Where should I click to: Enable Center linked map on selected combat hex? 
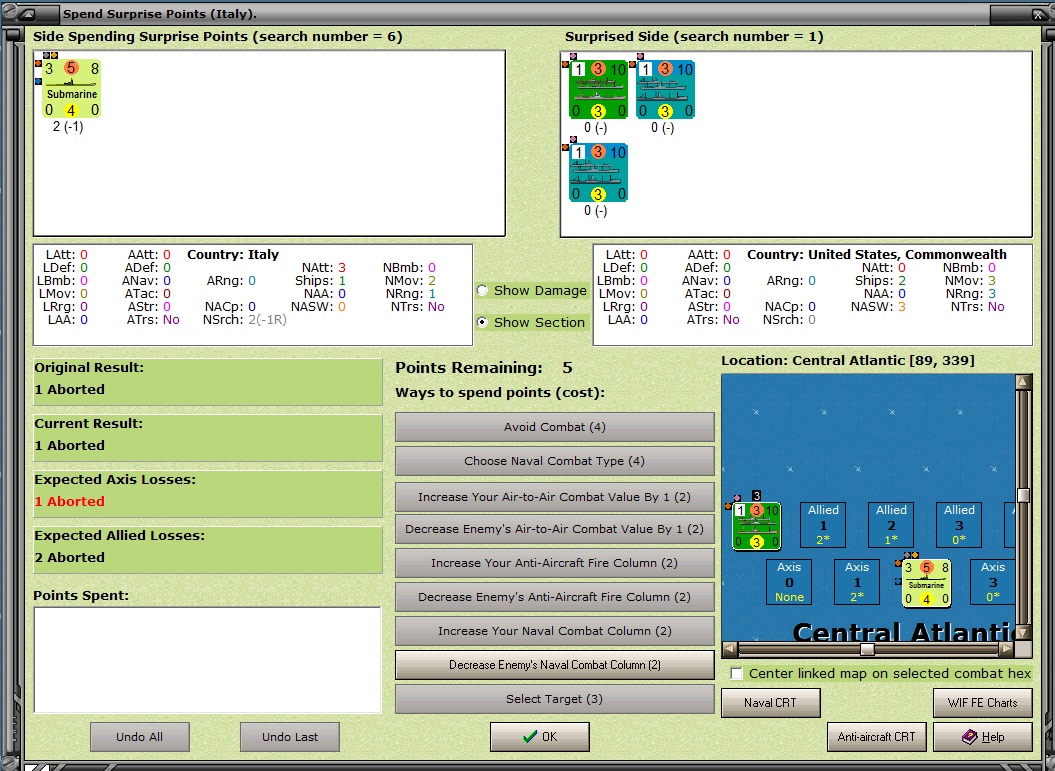tap(737, 673)
